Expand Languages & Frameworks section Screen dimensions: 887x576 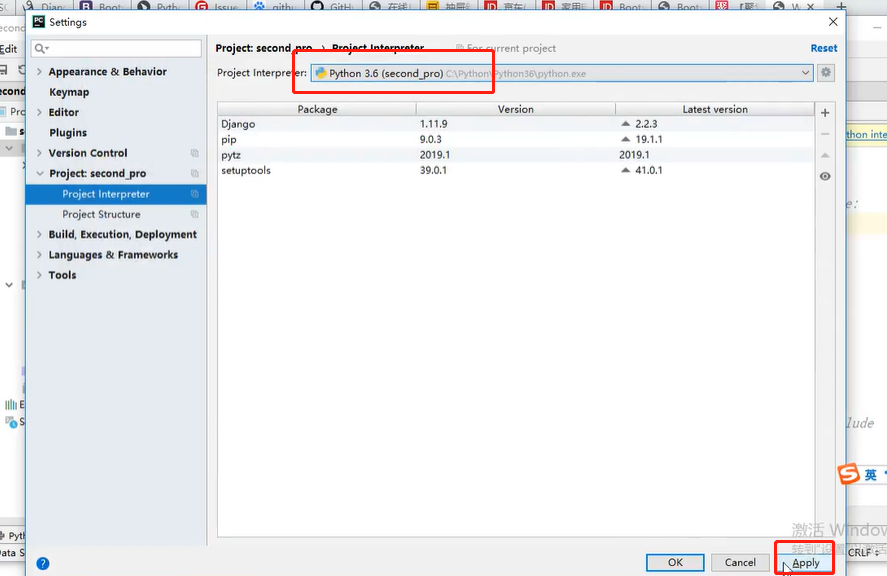point(39,255)
